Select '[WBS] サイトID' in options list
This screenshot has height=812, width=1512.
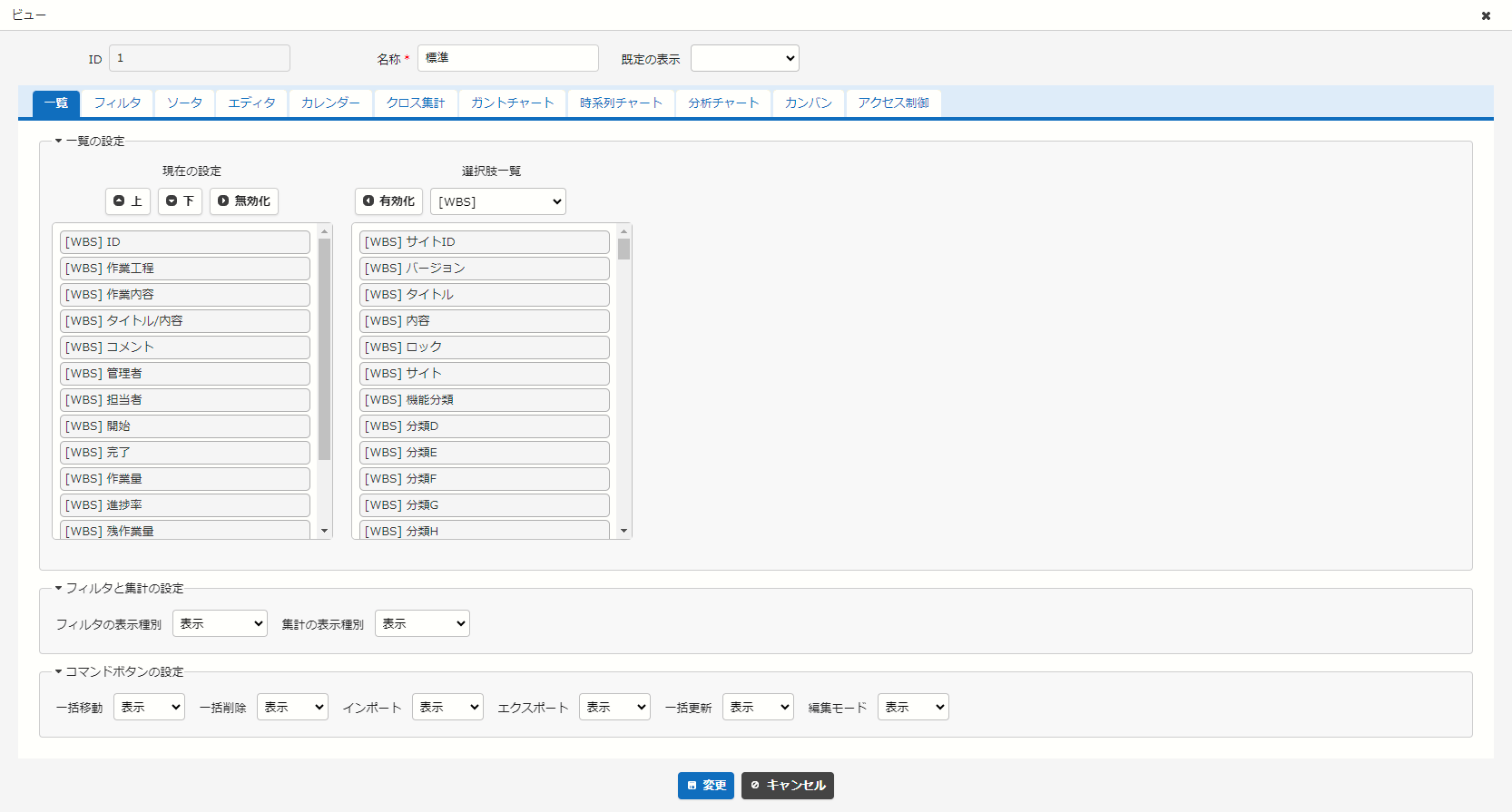point(485,242)
